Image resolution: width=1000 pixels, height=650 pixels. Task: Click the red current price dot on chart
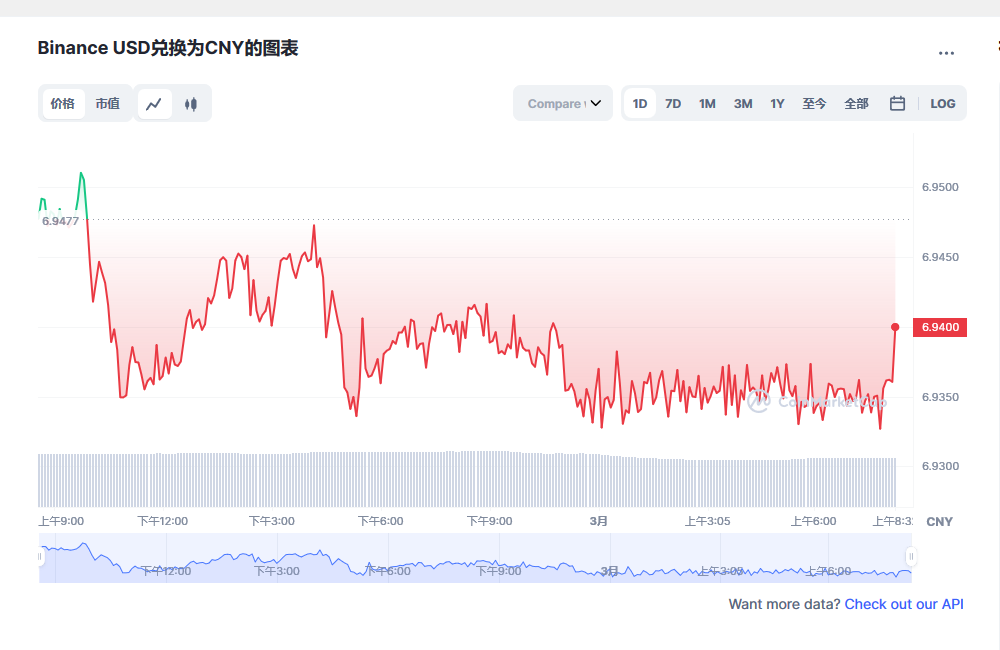click(x=895, y=327)
